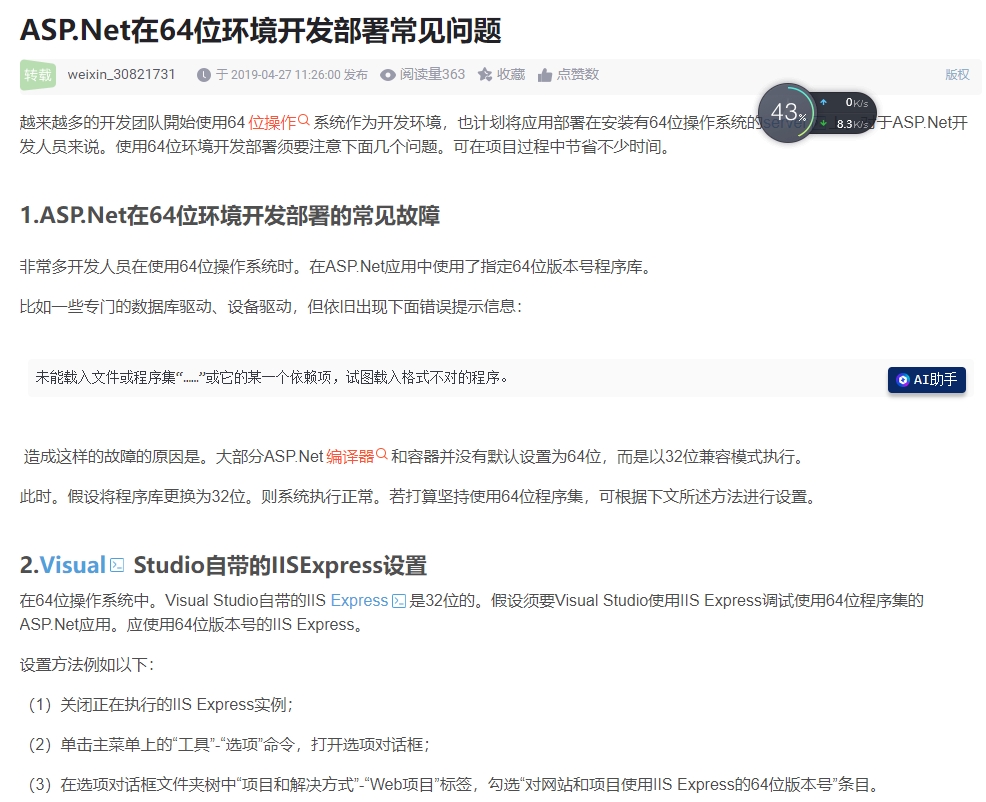The width and height of the screenshot is (986, 802).
Task: Click the star icon to 收藏 article
Action: coord(485,75)
